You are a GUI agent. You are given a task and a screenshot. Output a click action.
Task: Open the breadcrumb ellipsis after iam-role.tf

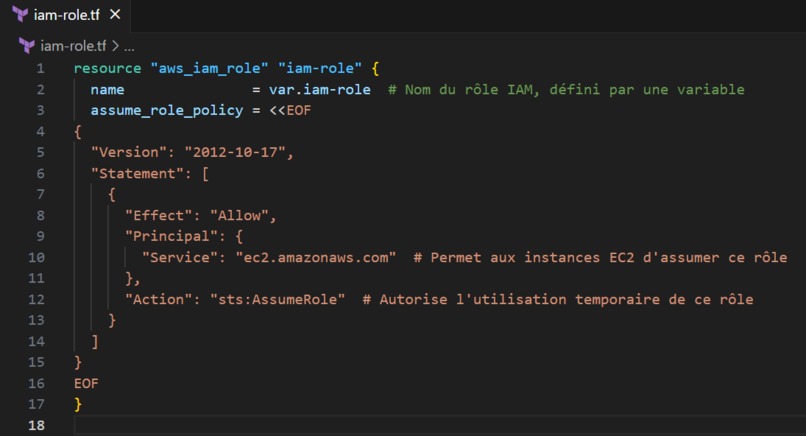pos(129,47)
